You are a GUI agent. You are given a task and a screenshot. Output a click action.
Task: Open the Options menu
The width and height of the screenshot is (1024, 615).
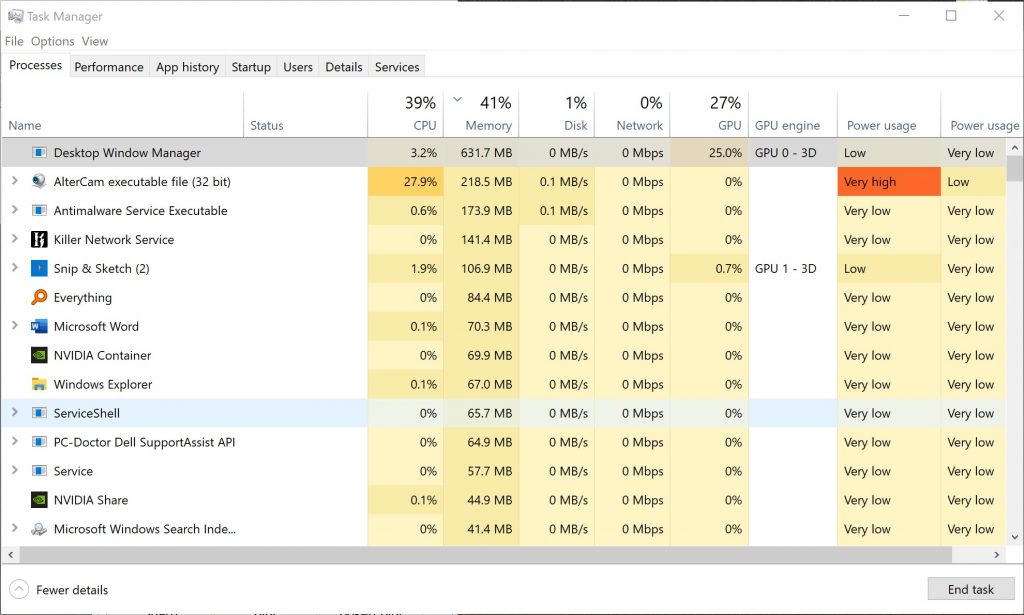pyautogui.click(x=52, y=41)
